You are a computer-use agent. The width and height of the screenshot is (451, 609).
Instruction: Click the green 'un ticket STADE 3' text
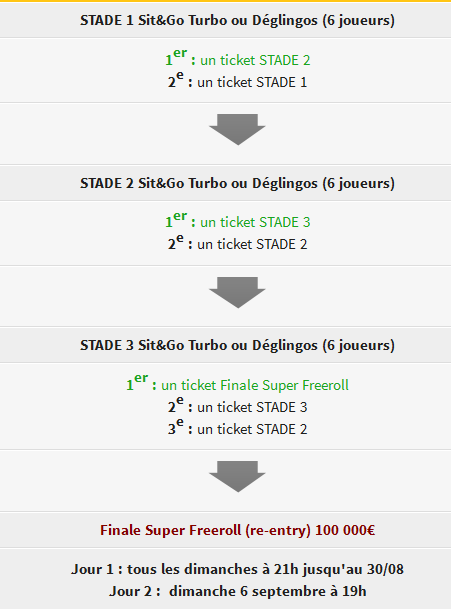[x=255, y=222]
